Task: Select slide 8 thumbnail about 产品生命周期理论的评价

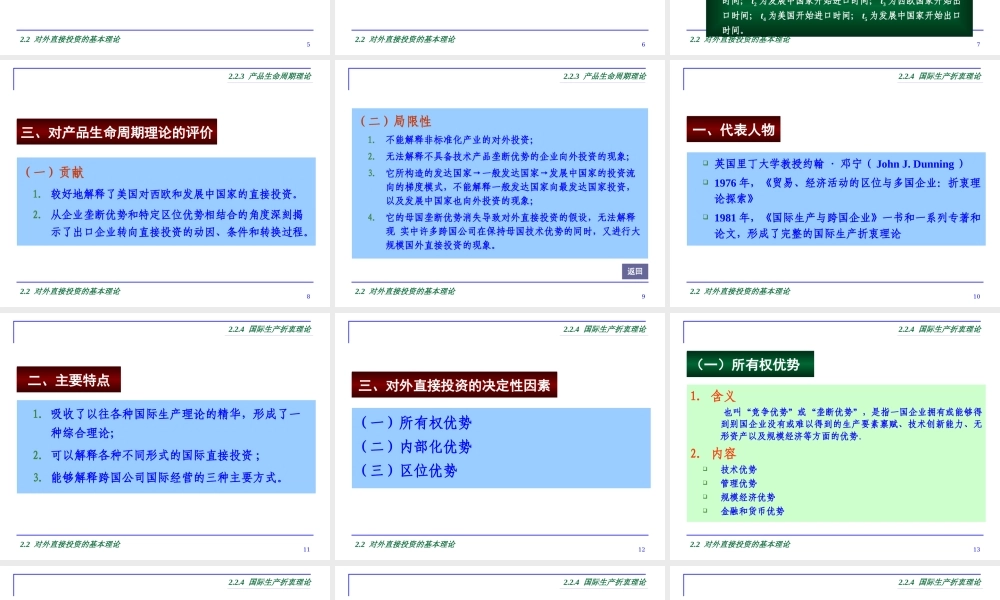Action: pos(165,184)
